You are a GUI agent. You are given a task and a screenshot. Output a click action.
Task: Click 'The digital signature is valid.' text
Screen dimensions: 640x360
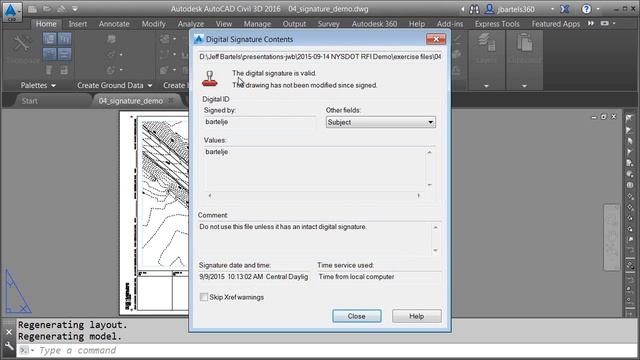[x=274, y=73]
